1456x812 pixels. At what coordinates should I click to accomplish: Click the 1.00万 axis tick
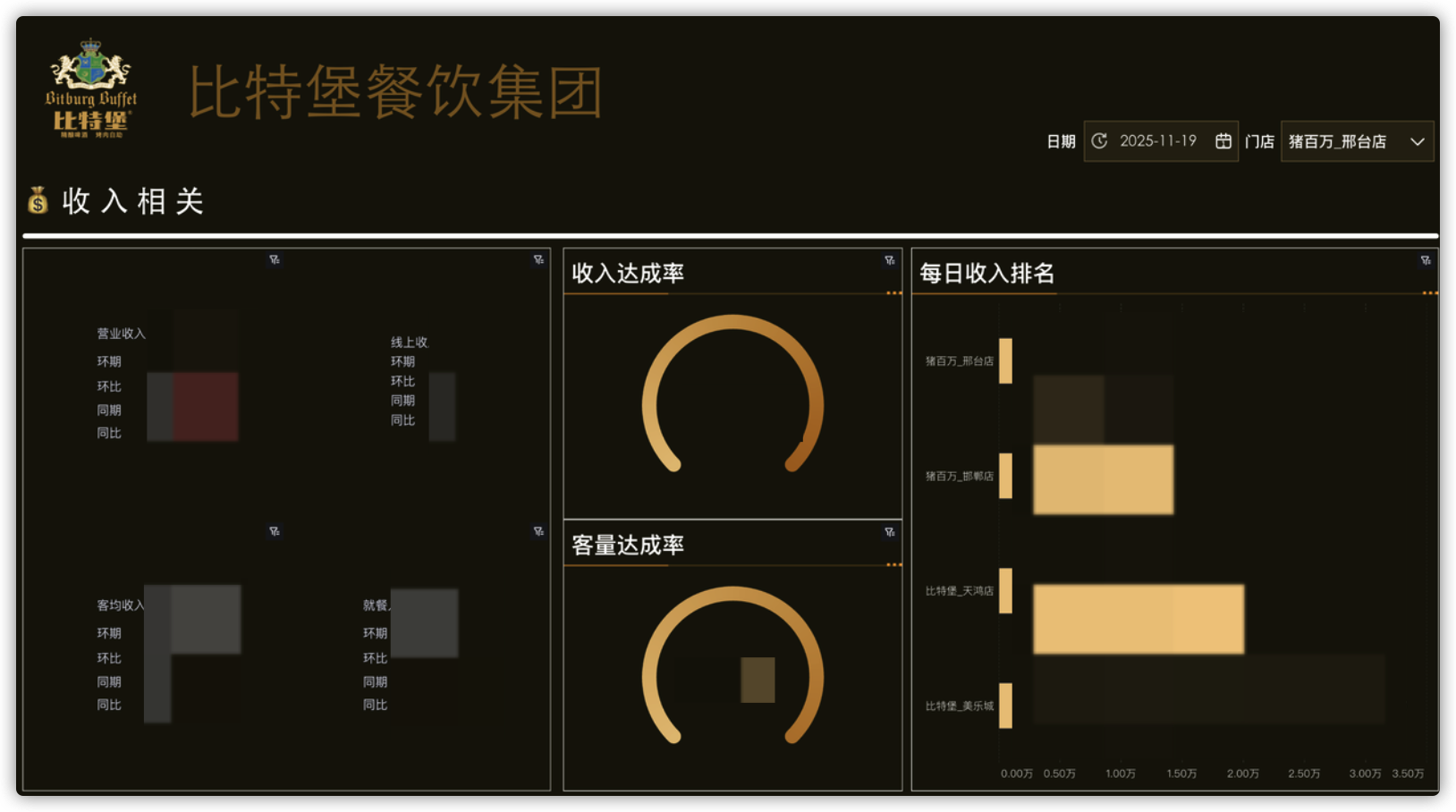(x=1121, y=774)
